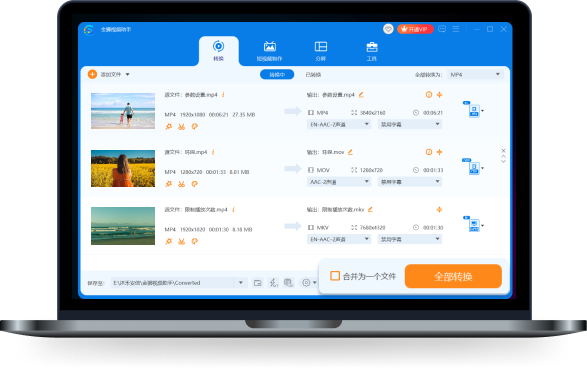
Task: Open the feedback message icon
Action: (x=442, y=29)
